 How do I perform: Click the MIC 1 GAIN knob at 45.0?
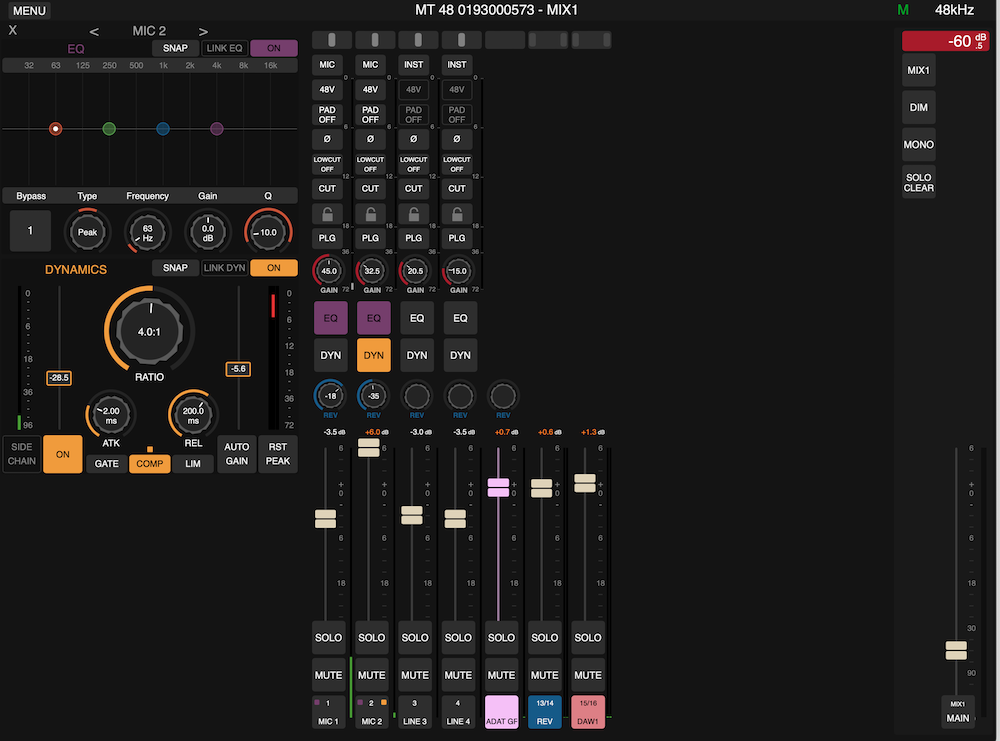coord(327,270)
